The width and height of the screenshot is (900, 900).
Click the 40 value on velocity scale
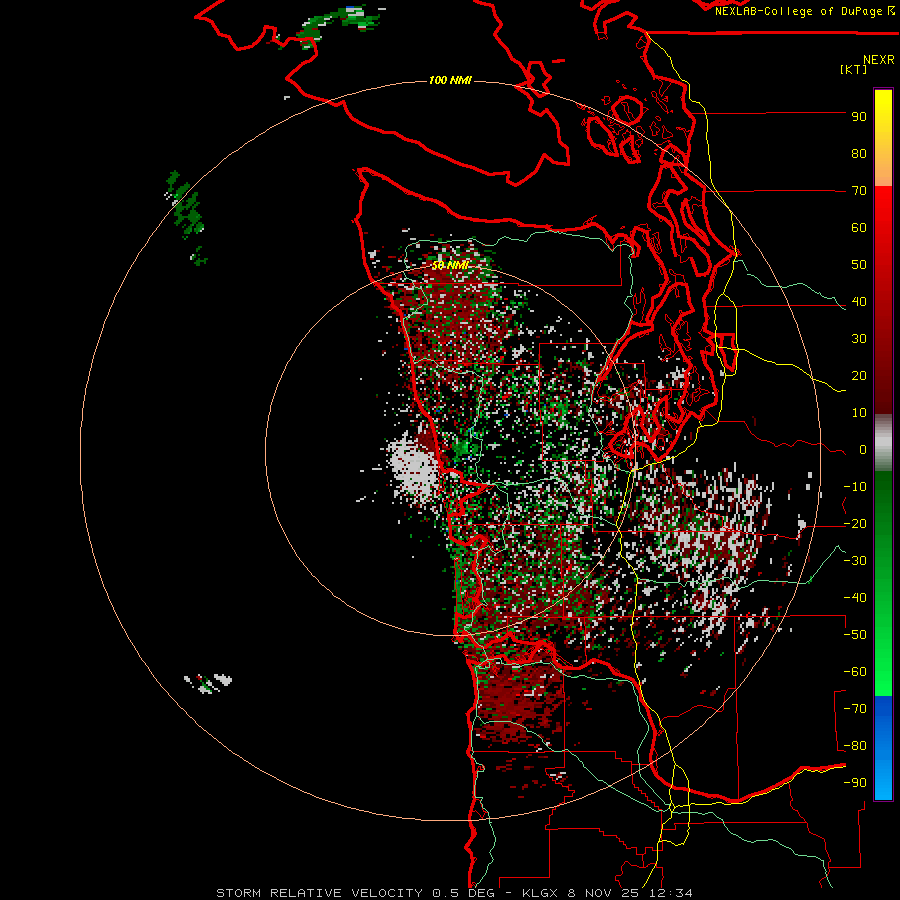pyautogui.click(x=859, y=302)
